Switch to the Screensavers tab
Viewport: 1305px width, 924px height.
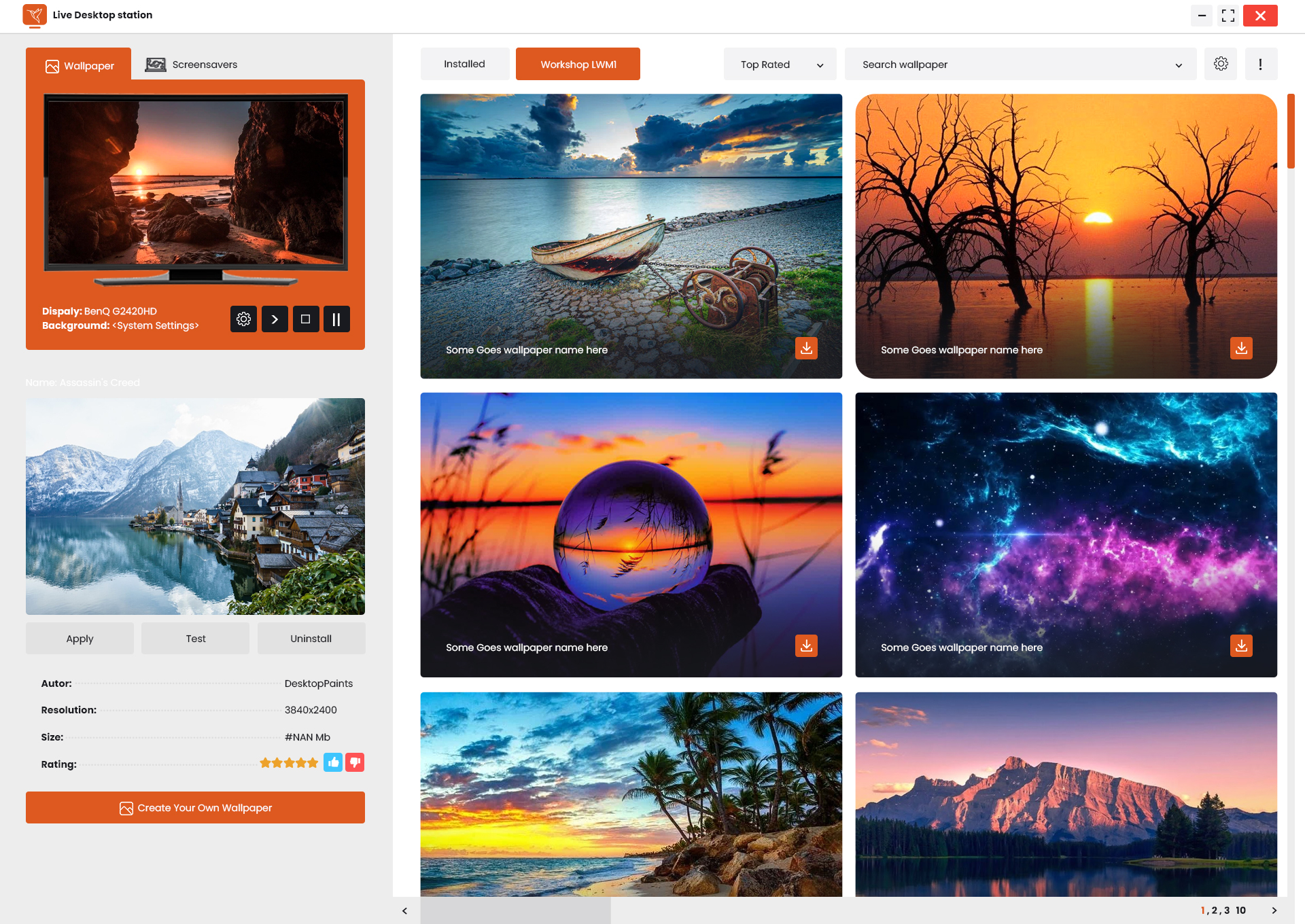click(191, 64)
